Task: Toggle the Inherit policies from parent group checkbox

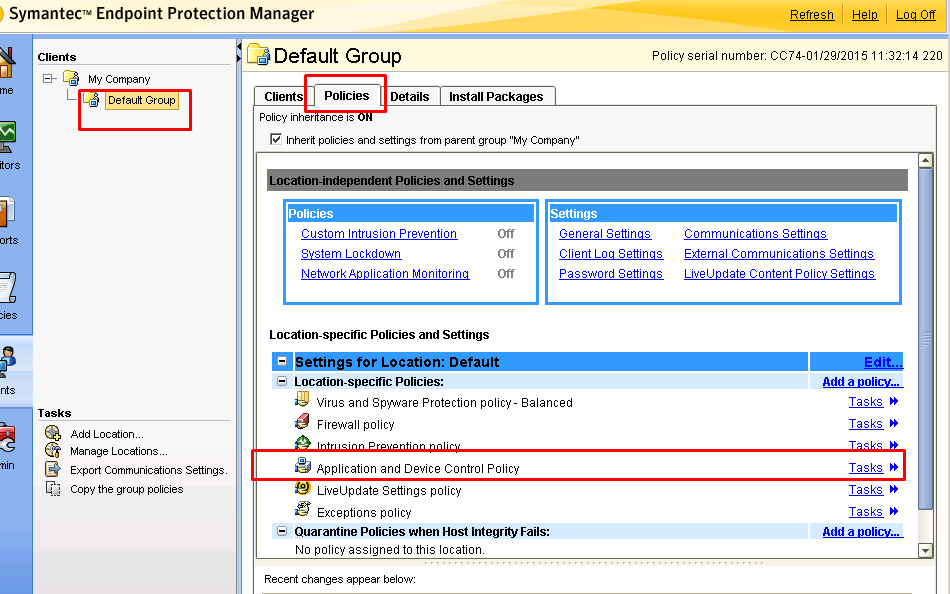Action: point(276,140)
